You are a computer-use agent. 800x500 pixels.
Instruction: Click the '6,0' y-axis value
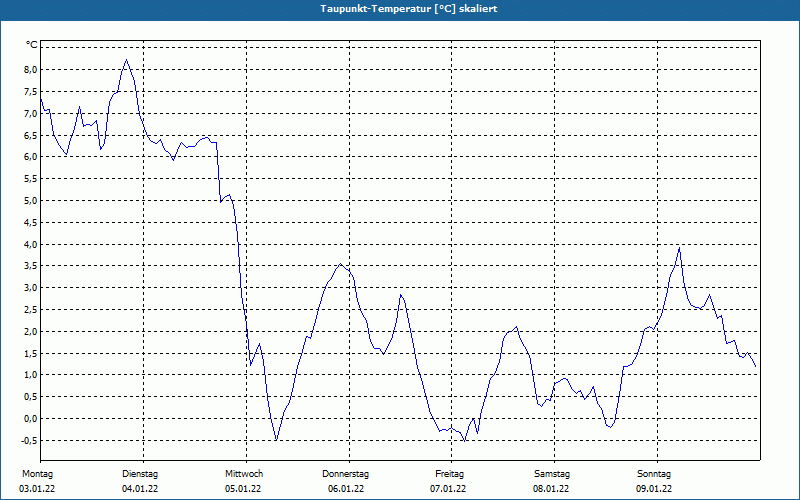coord(31,157)
